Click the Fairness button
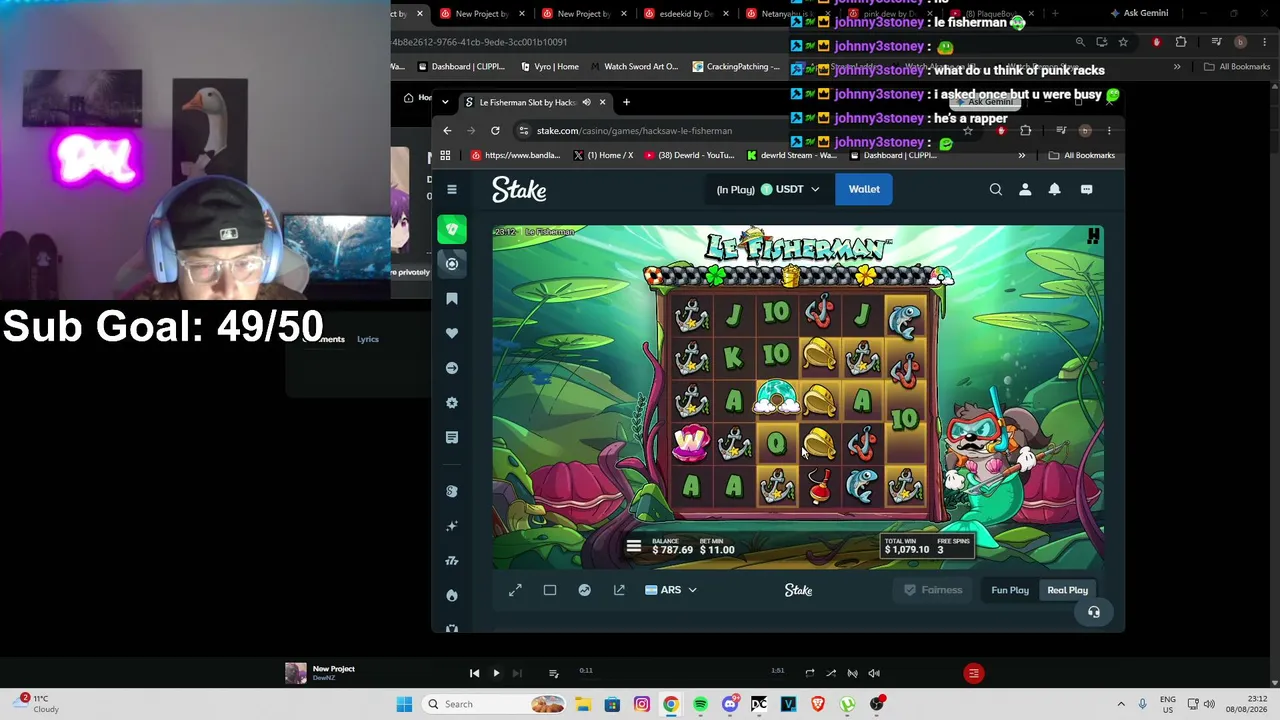 [x=932, y=590]
